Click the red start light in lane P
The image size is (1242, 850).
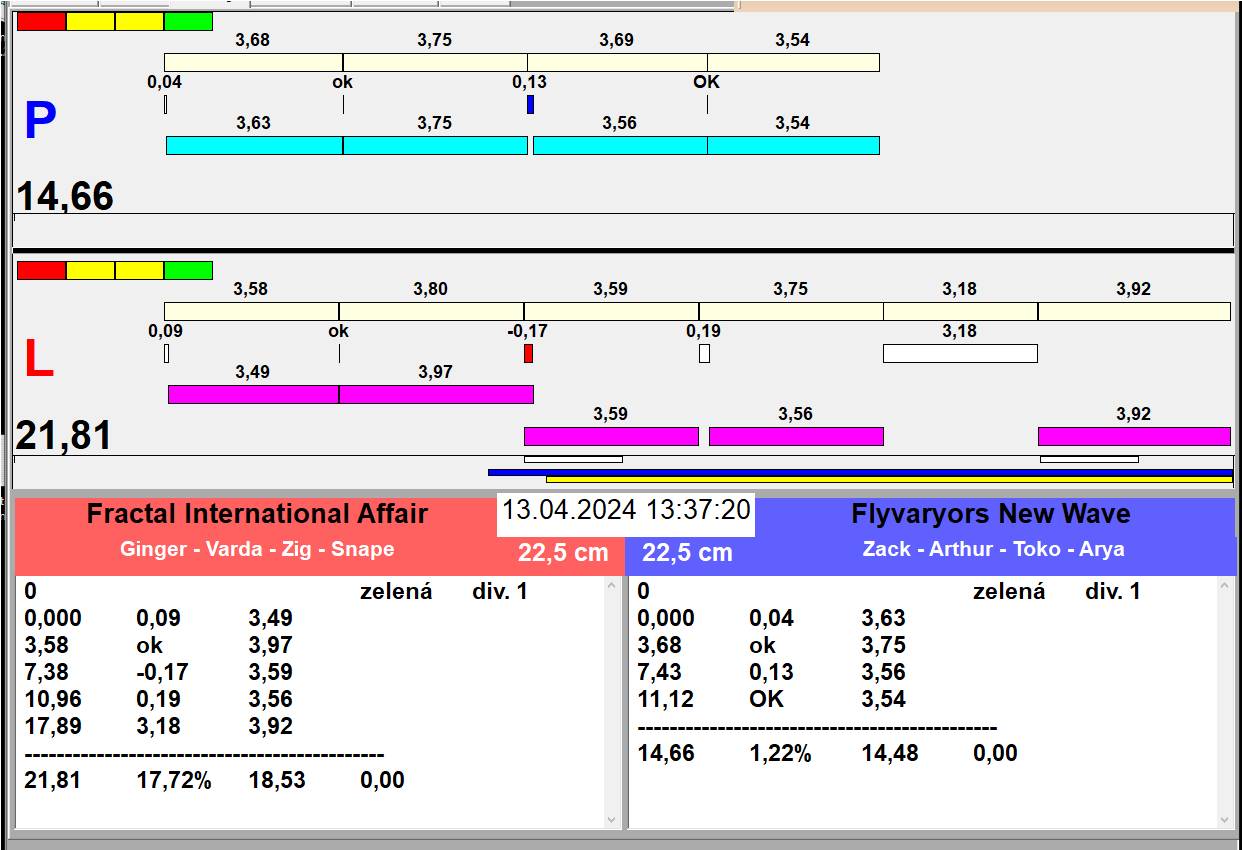(41, 21)
